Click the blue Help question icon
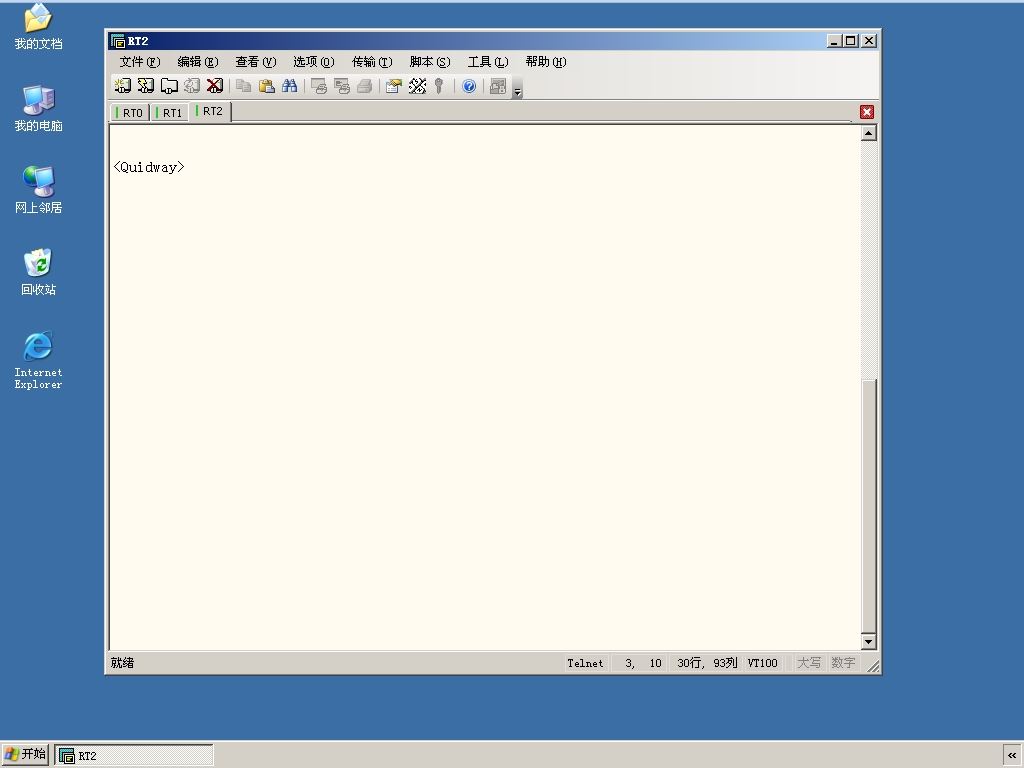The image size is (1024, 768). click(x=469, y=86)
